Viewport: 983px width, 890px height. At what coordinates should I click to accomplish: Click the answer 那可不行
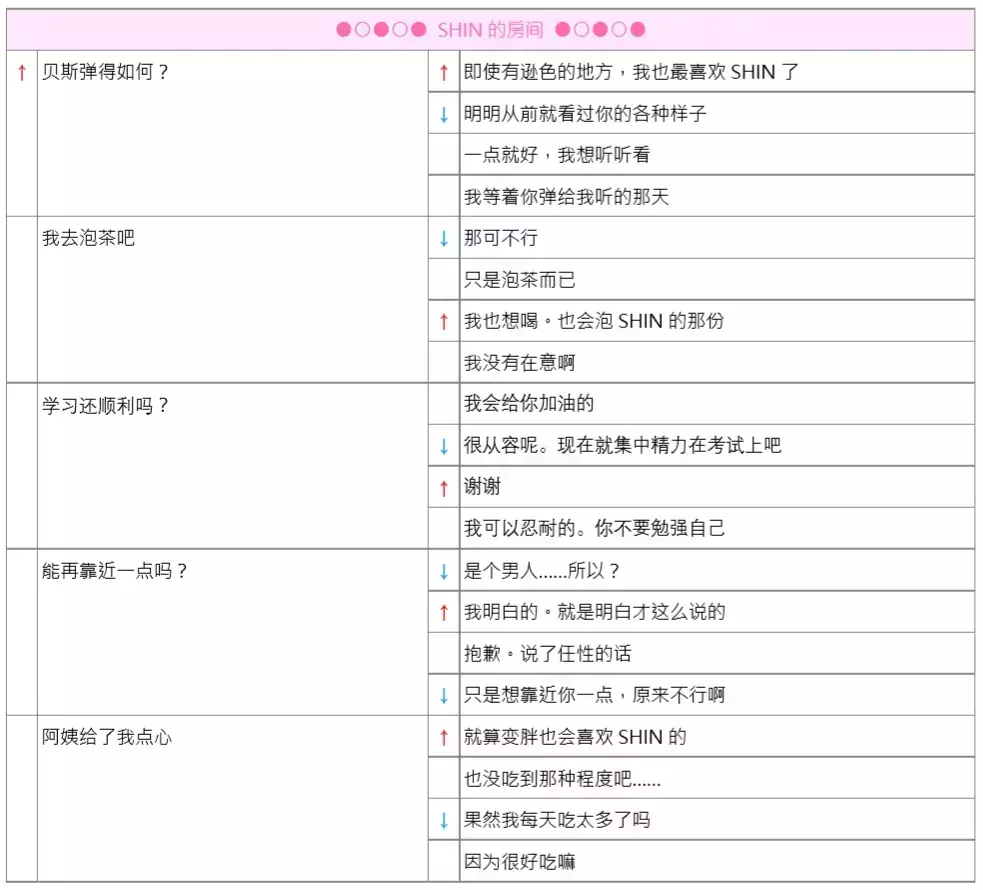[x=501, y=238]
